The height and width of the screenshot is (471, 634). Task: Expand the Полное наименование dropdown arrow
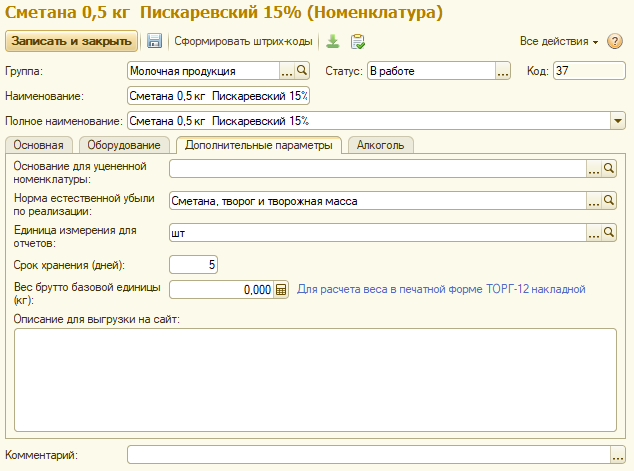[617, 121]
